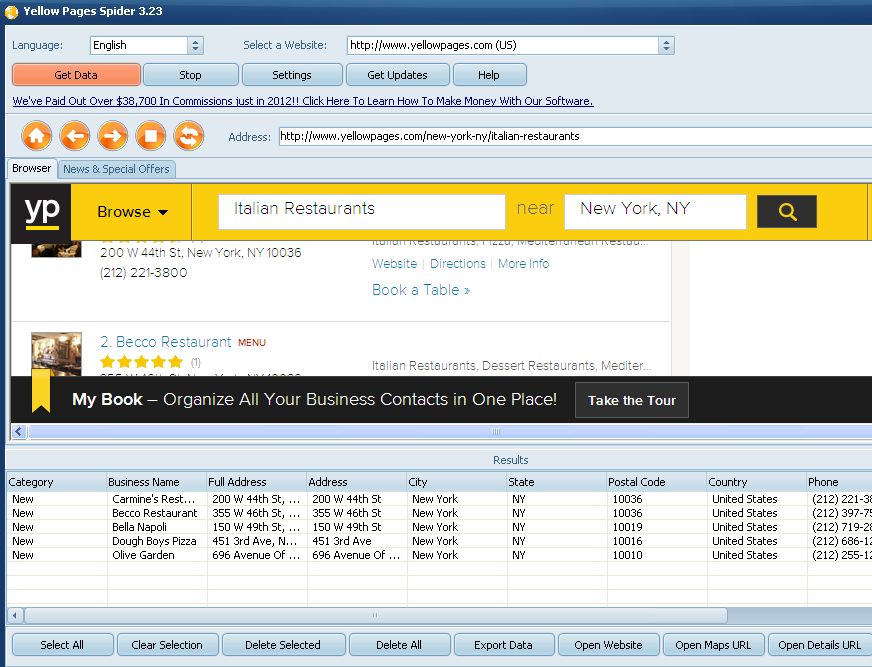Select Bella Napoli row in results
This screenshot has height=667, width=872.
439,527
